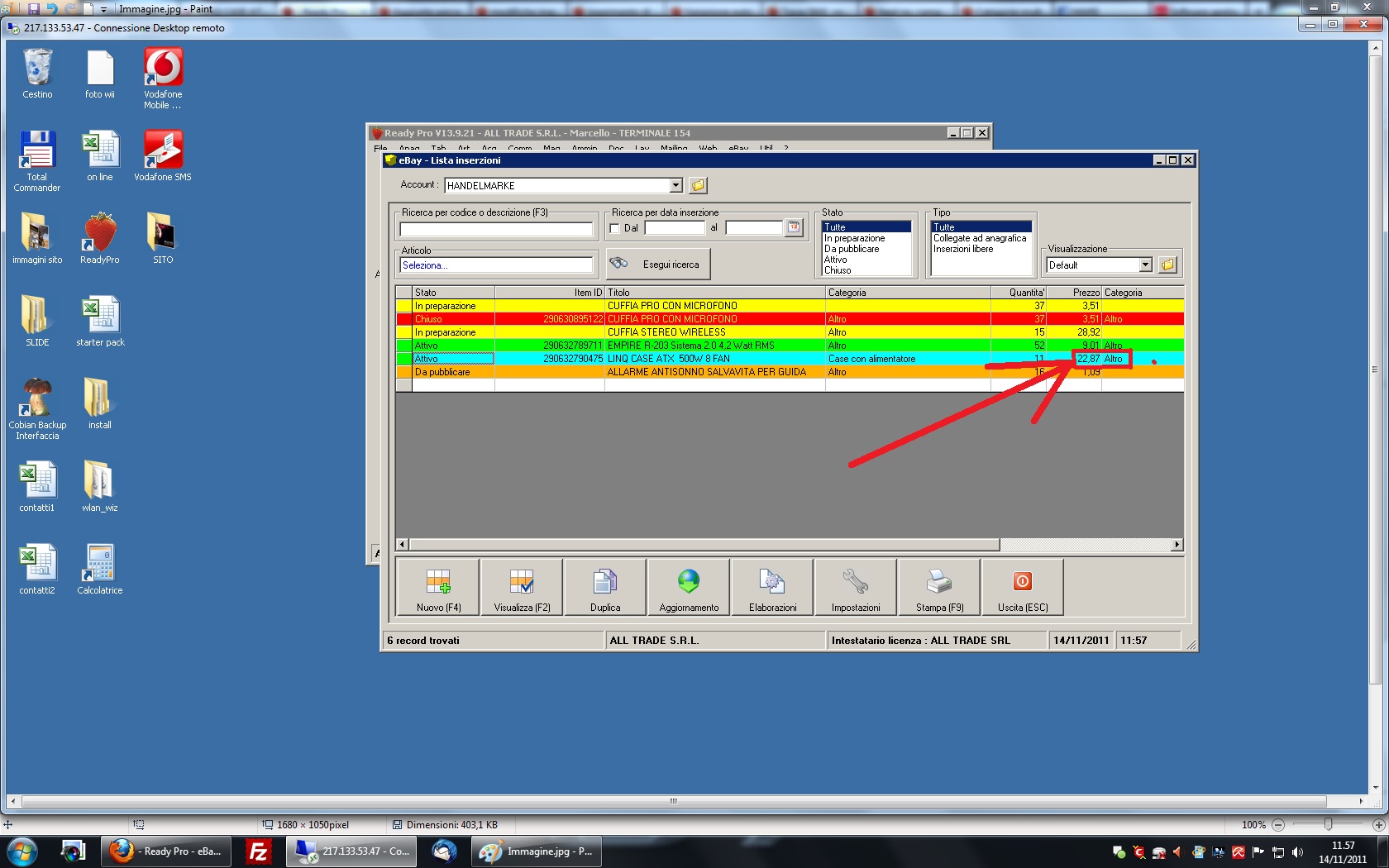
Task: Switch to the Firefox 'Ready Pro - eBa...' taskbar button
Action: click(165, 851)
